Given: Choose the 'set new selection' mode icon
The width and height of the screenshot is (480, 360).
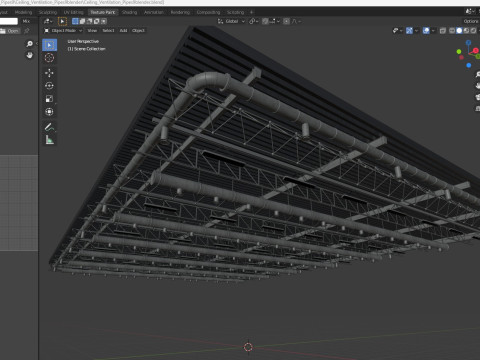Looking at the screenshot, I should click(75, 21).
